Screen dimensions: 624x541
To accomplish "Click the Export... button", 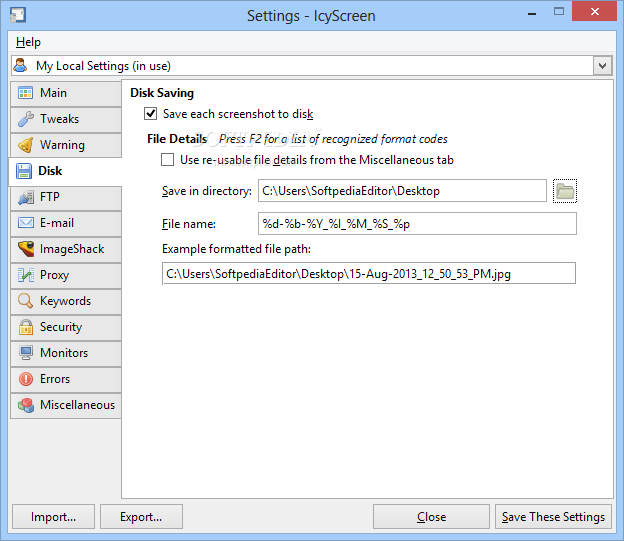I will point(141,517).
